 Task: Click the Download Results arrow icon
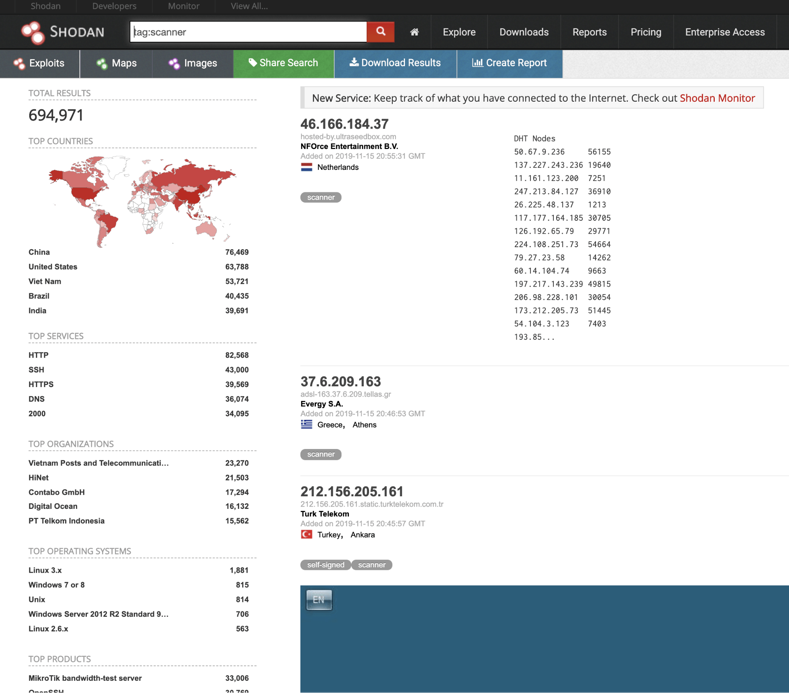pyautogui.click(x=354, y=62)
